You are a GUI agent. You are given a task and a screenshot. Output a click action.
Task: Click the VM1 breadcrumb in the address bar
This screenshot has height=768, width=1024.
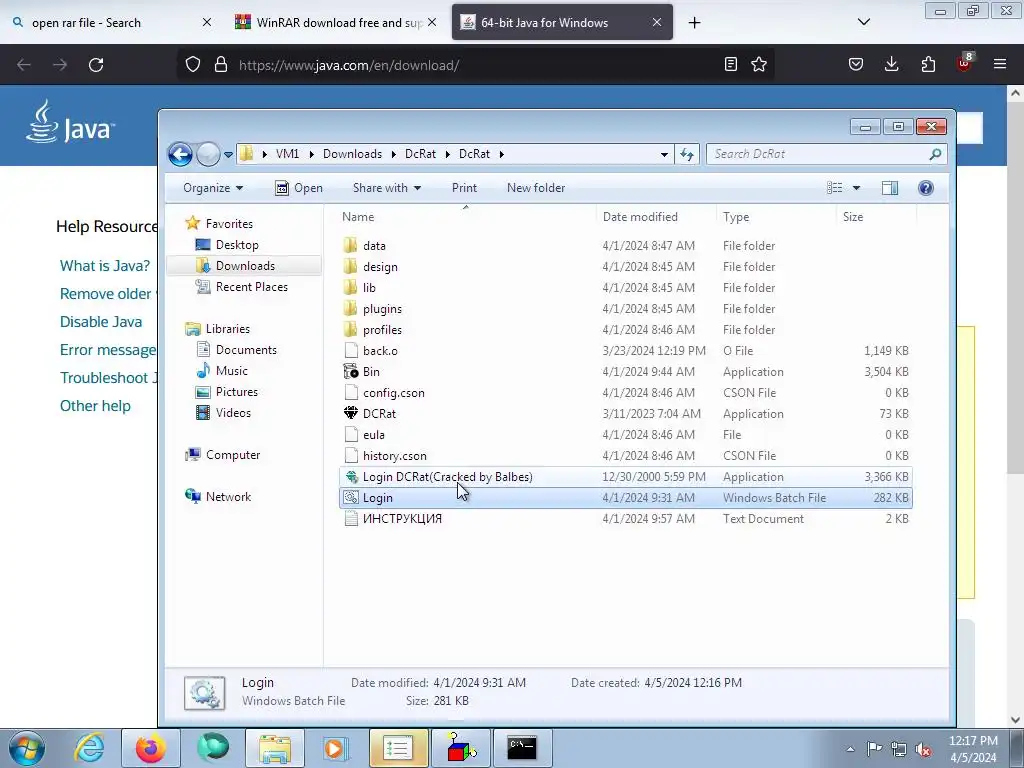point(287,154)
